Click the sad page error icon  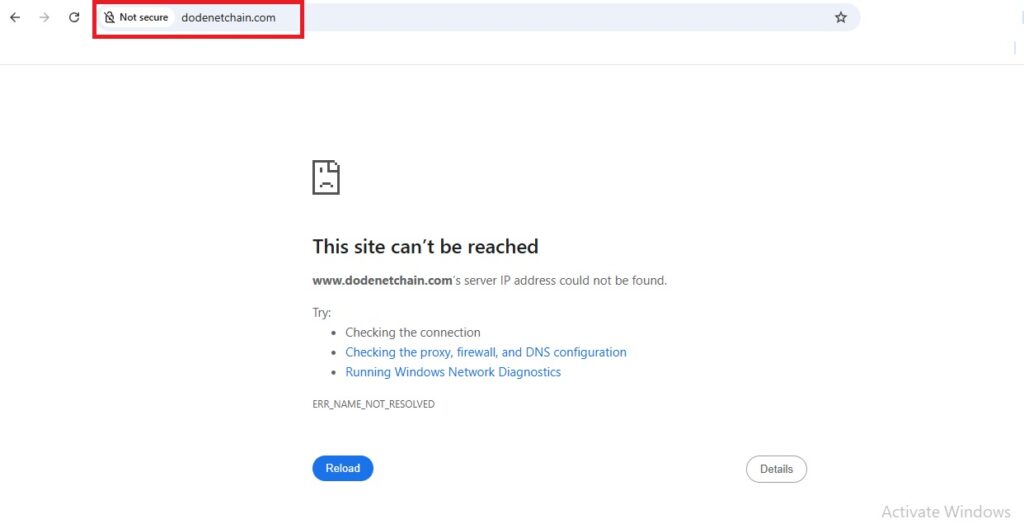[x=326, y=177]
